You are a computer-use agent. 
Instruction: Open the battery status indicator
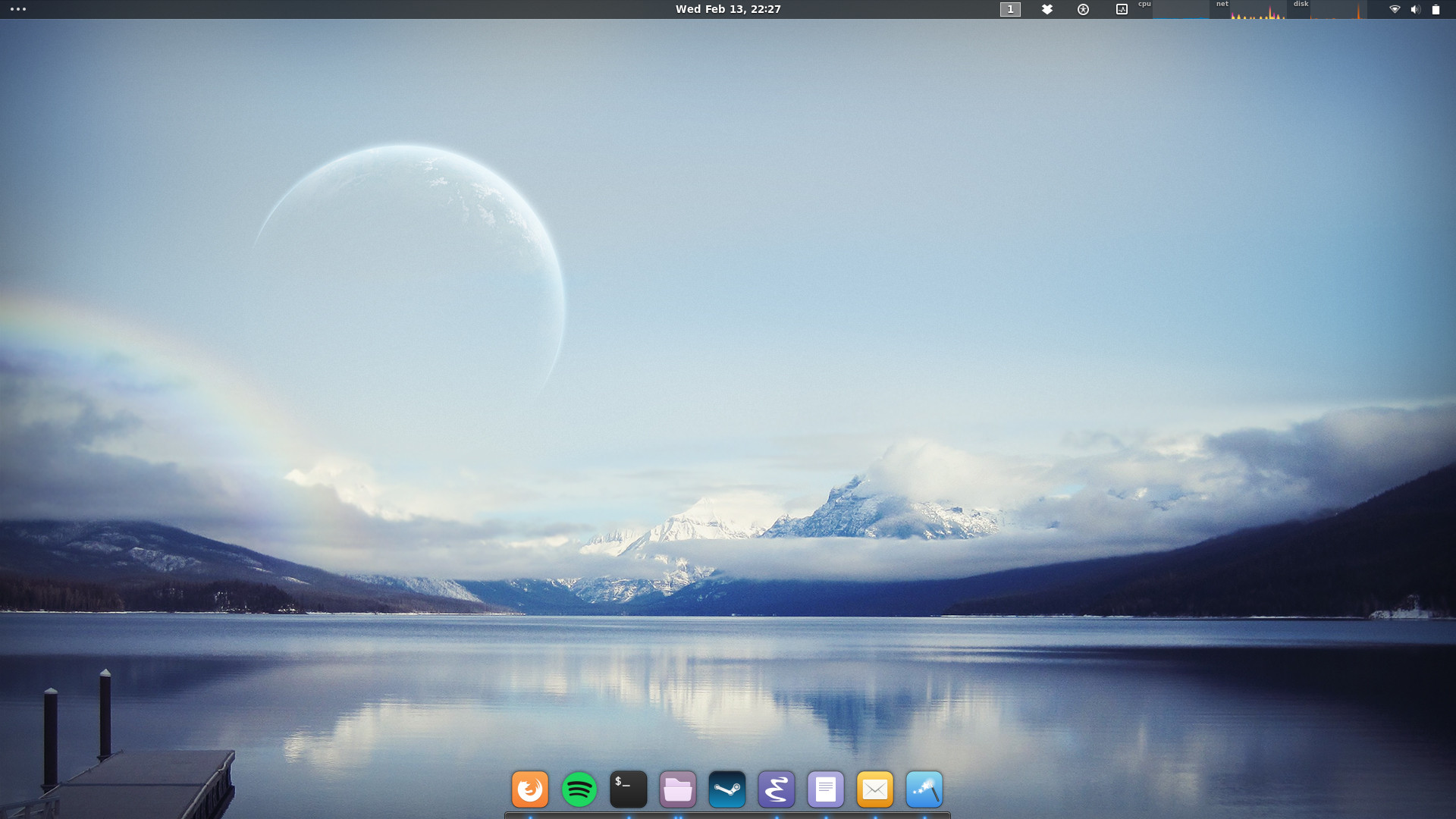click(x=1436, y=9)
